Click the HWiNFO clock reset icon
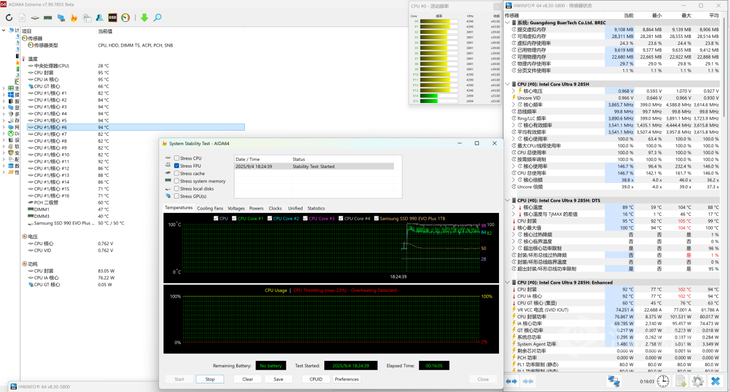The width and height of the screenshot is (730, 392). tap(663, 381)
